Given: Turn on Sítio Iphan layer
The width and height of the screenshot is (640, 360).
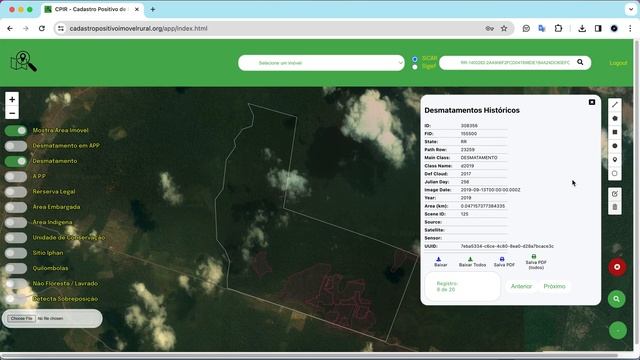Looking at the screenshot, I should (16, 253).
